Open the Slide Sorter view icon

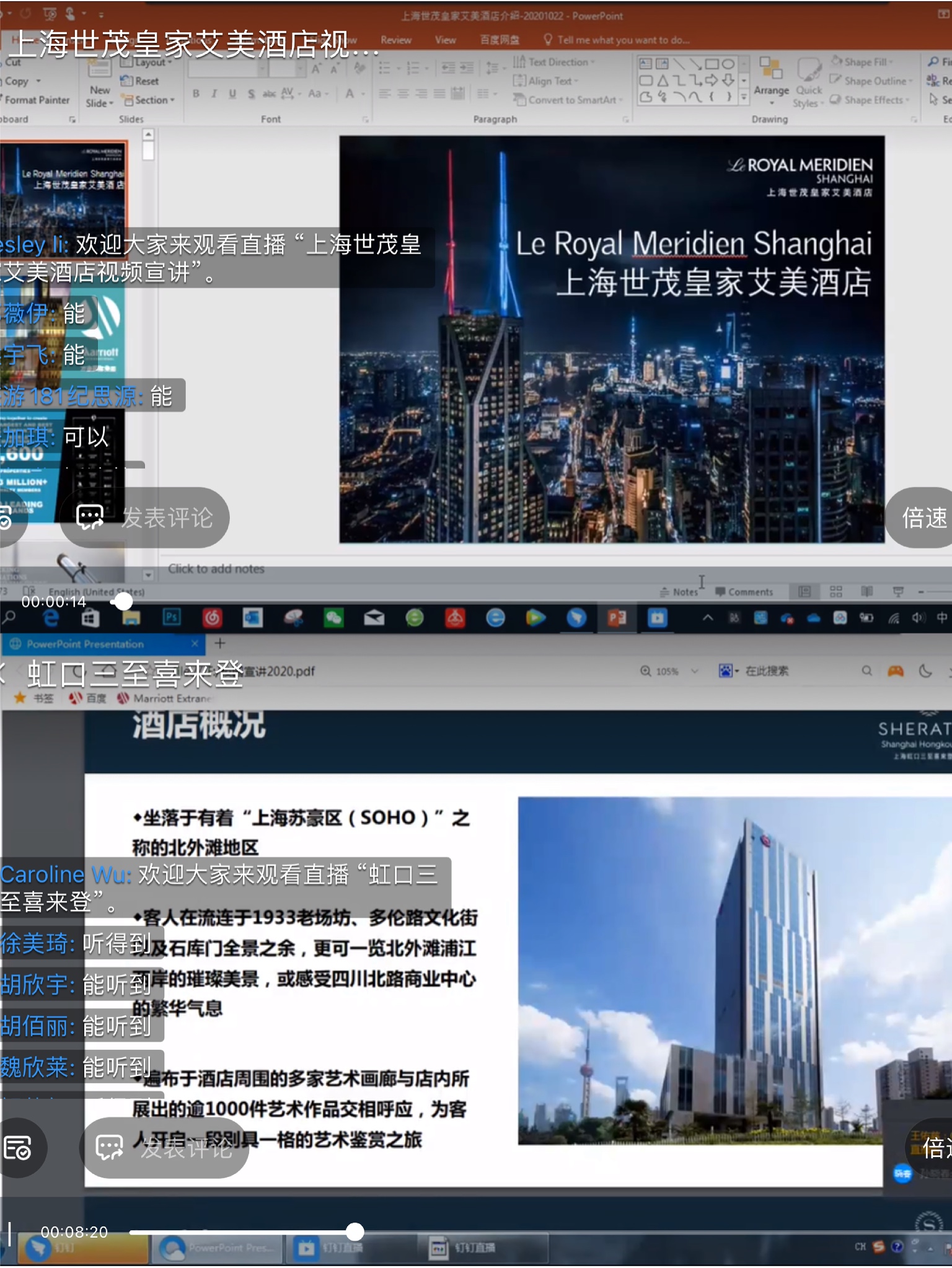coord(835,592)
